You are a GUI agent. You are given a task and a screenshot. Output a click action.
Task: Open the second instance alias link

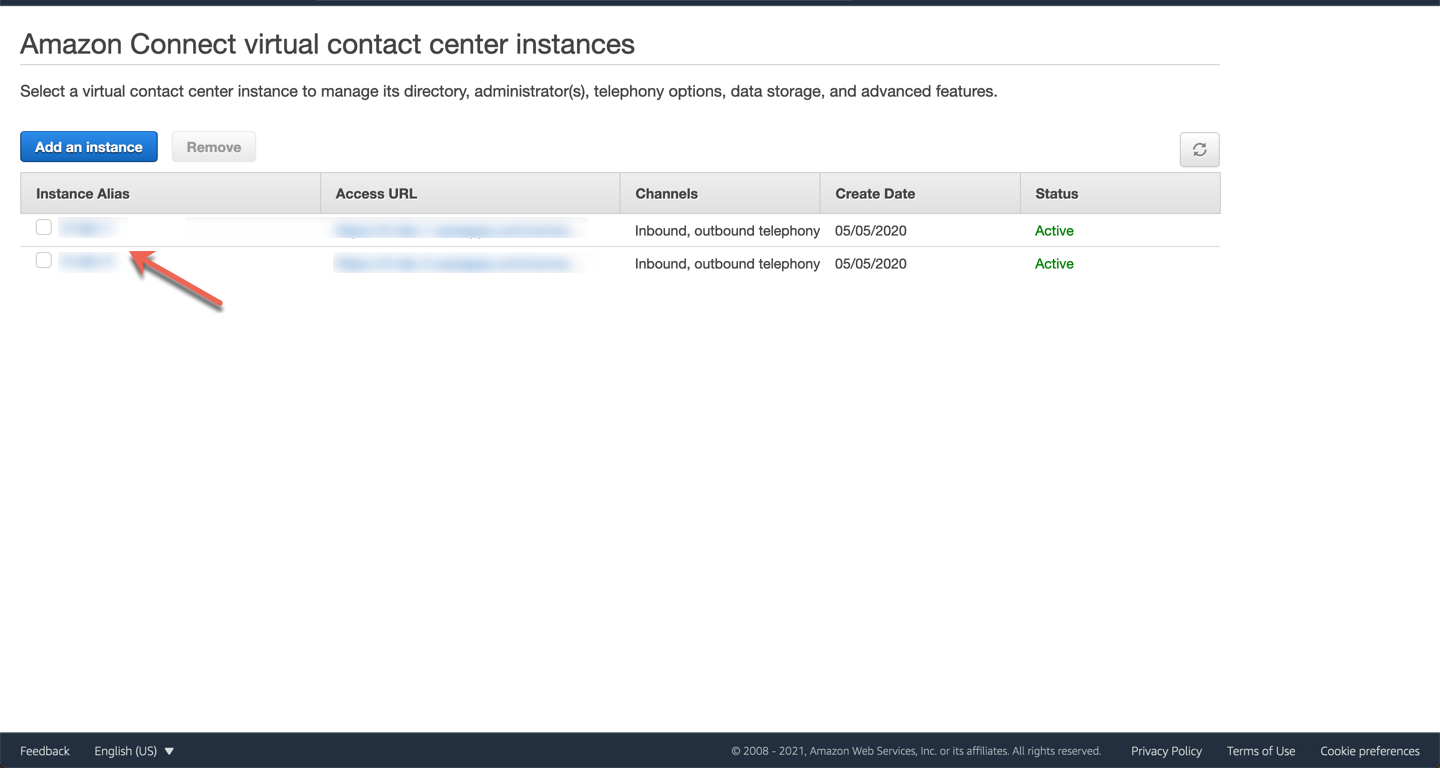86,262
